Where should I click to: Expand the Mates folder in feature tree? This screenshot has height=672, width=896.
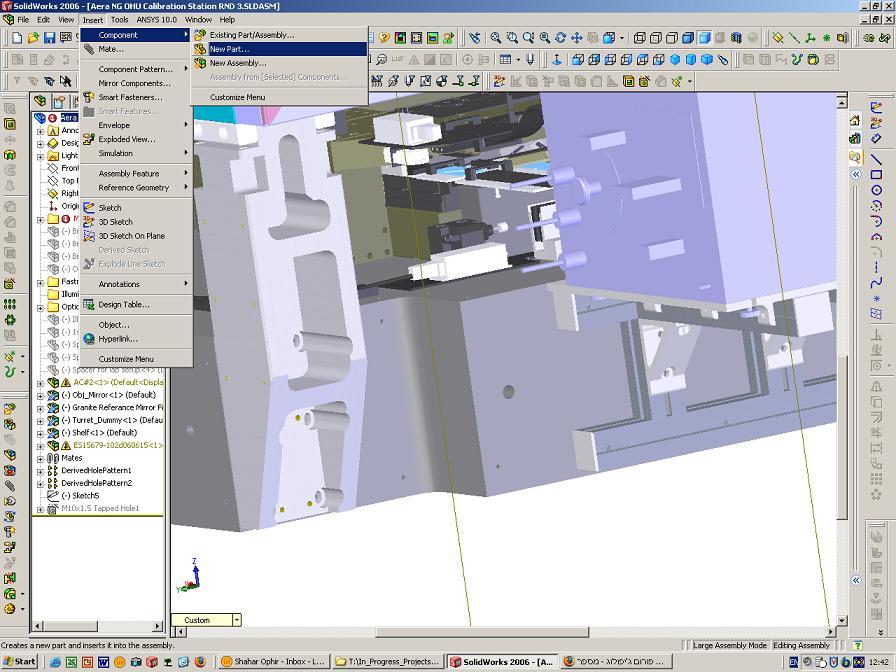coord(40,458)
